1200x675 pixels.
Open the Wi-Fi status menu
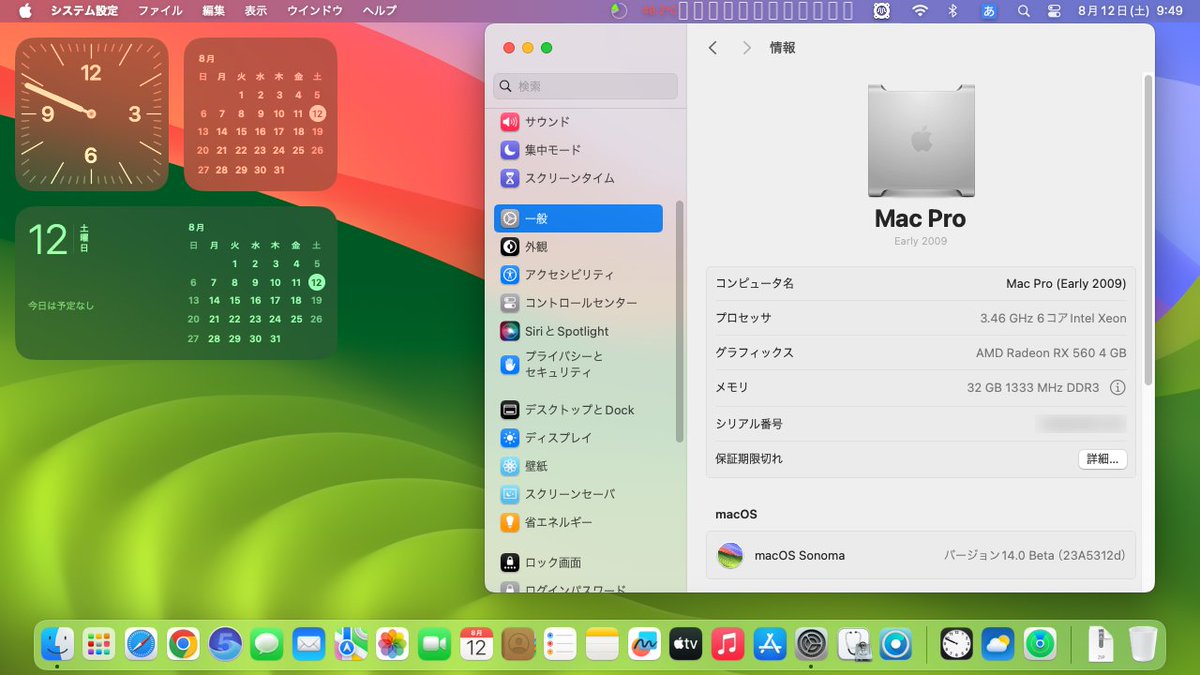tap(920, 11)
